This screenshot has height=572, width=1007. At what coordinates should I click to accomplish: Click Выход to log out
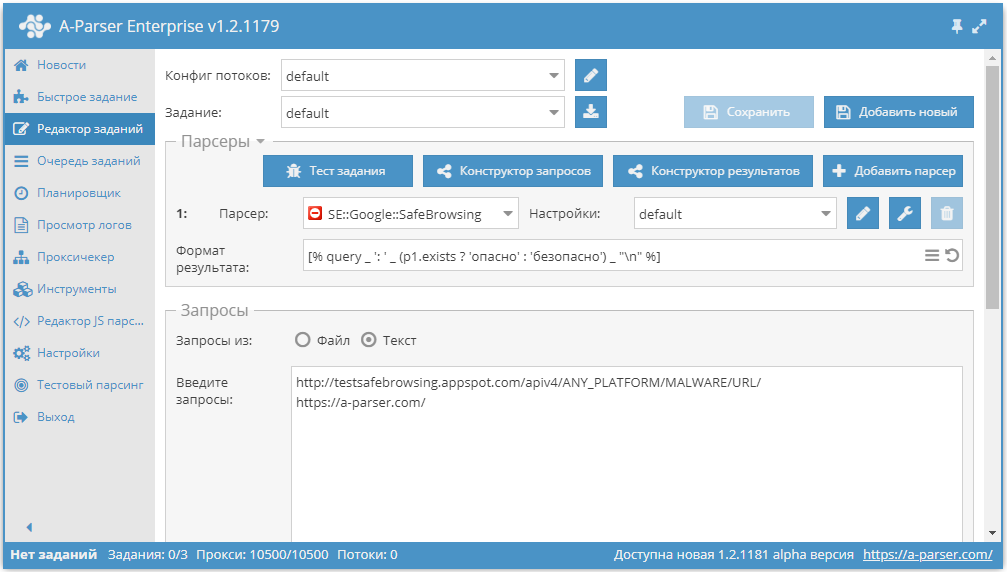point(80,417)
